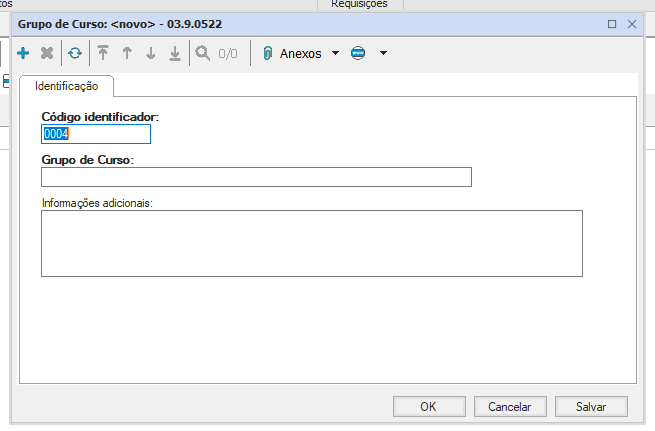
Task: Go to previous record up arrow
Action: pyautogui.click(x=127, y=54)
